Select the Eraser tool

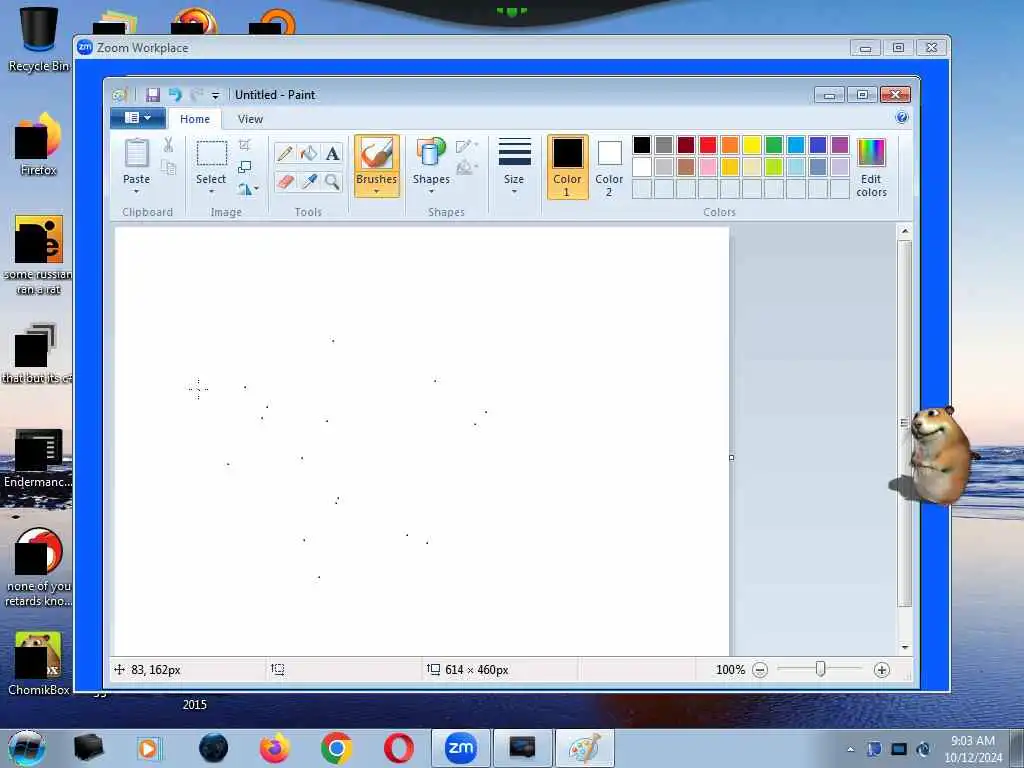285,181
